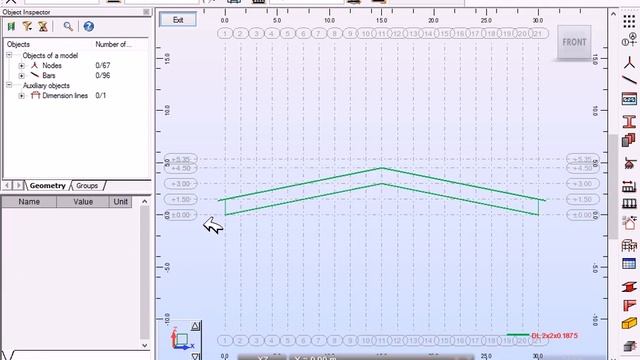Click the house-shaped icon on right toolbar

coord(629,222)
